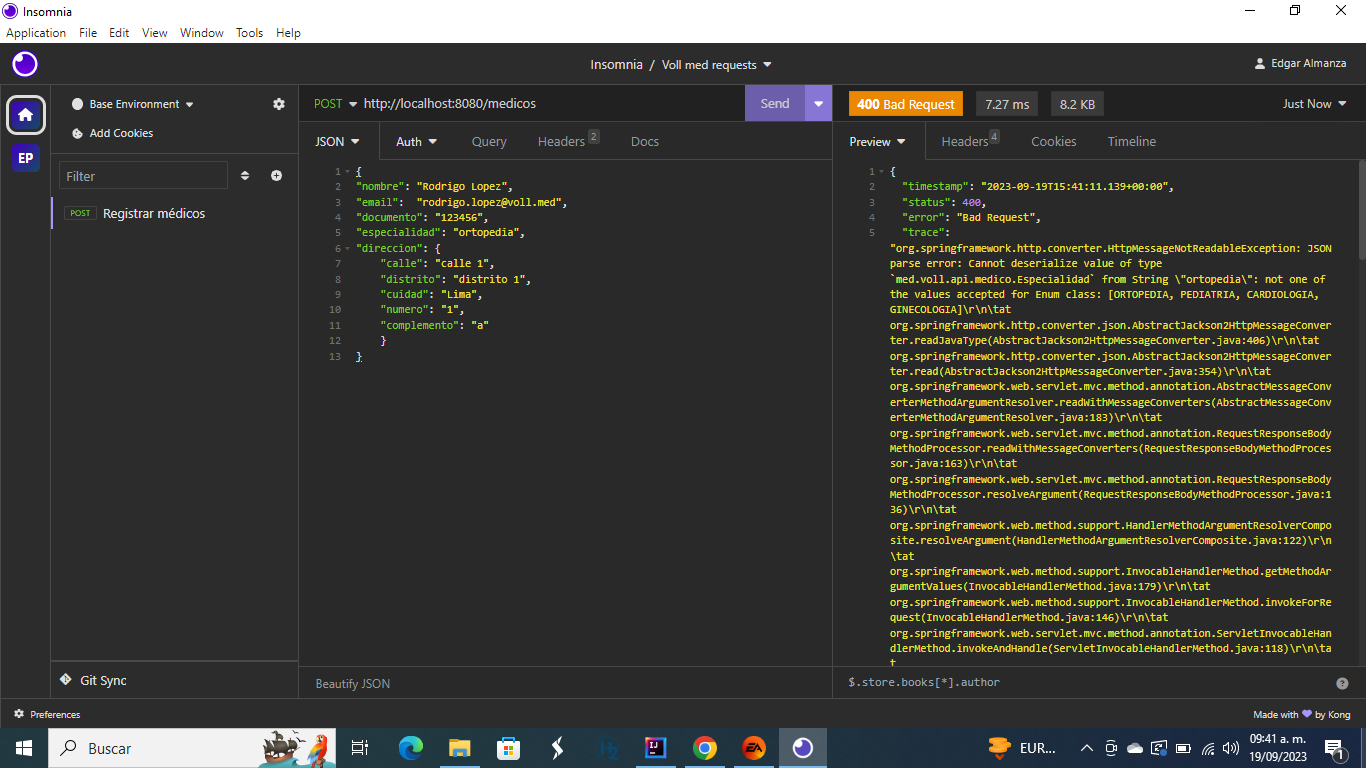Open Windows Start menu
This screenshot has height=768, width=1366.
(23, 748)
